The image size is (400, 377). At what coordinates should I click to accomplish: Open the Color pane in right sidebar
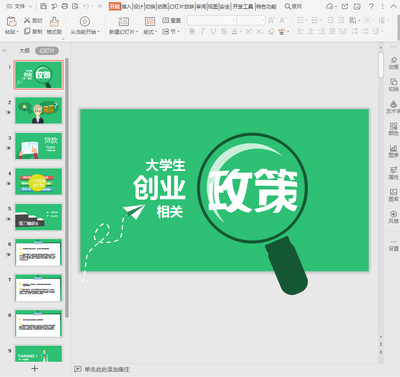coord(394,129)
